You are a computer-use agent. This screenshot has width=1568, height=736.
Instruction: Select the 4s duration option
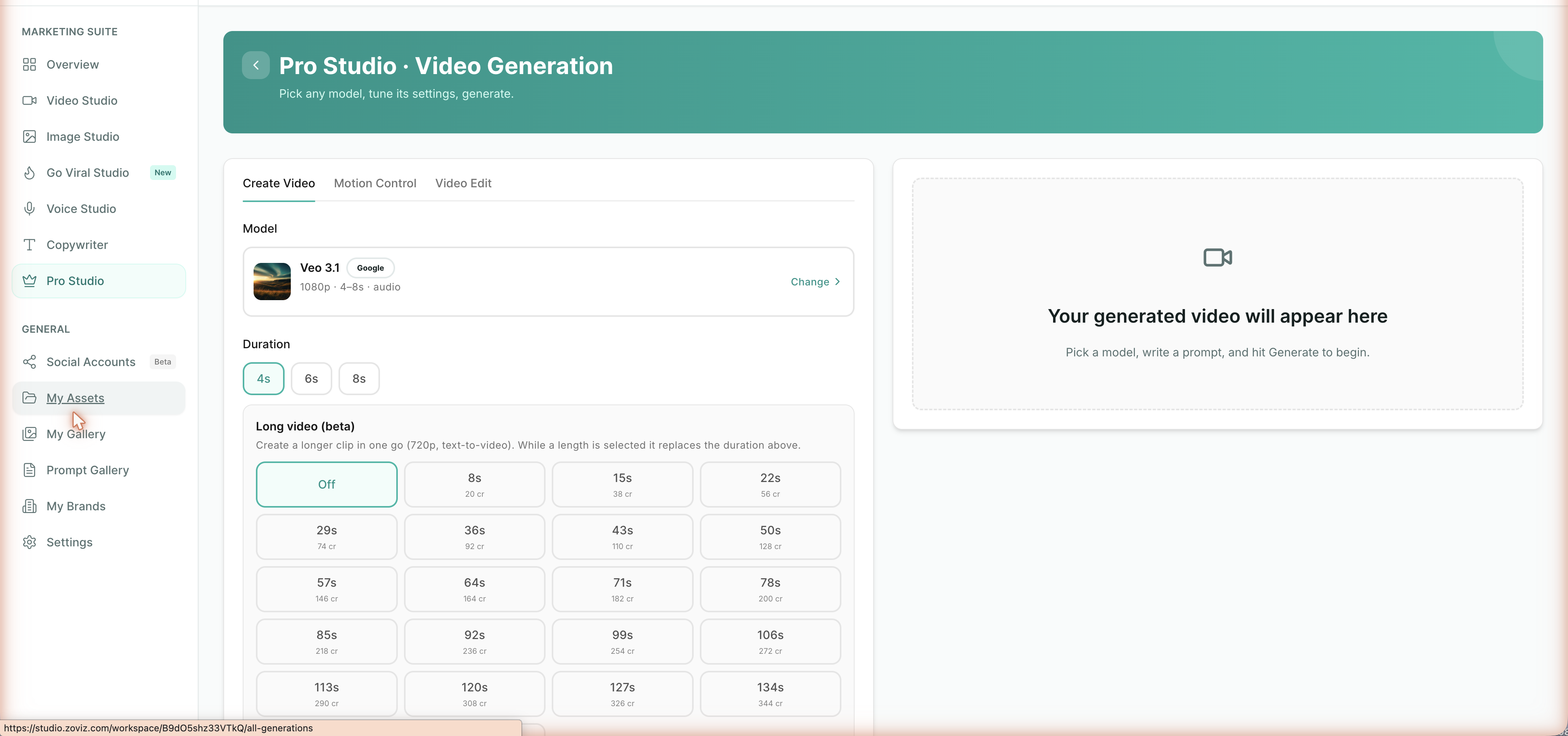pos(264,378)
